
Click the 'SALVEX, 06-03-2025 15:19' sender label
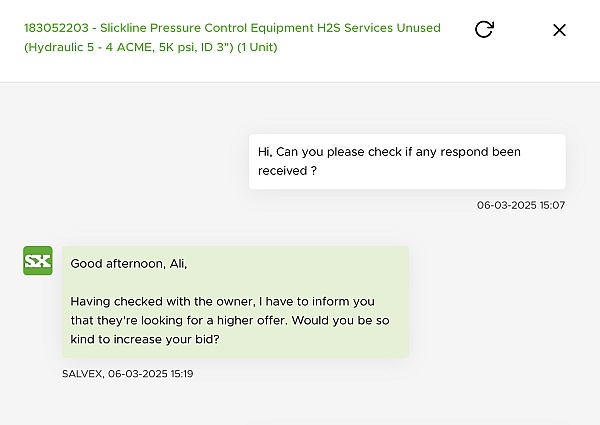point(127,374)
